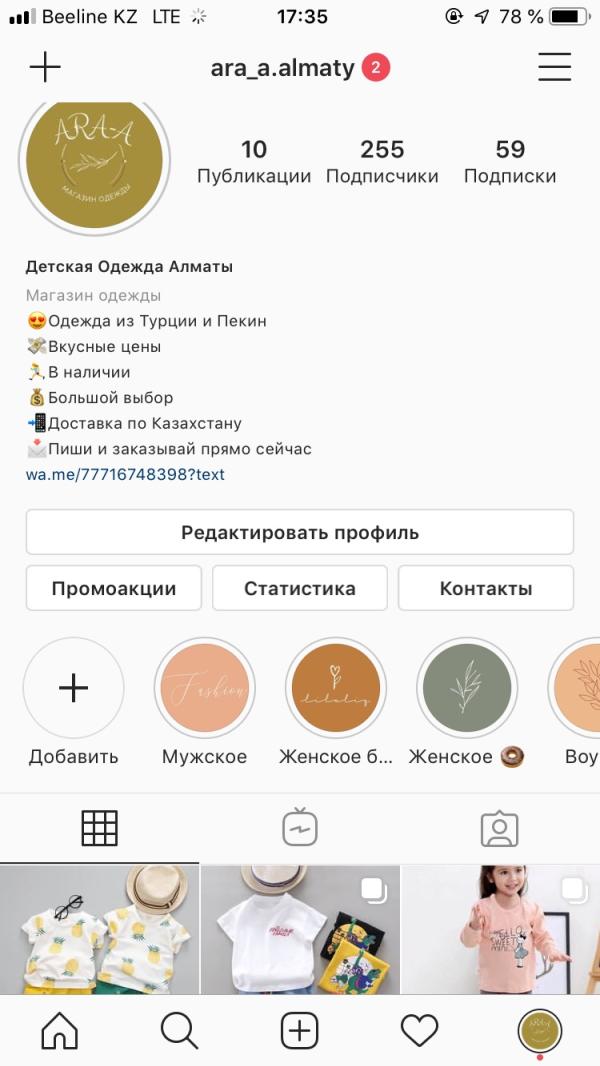
Task: Switch to the grid posts tab
Action: 99,828
